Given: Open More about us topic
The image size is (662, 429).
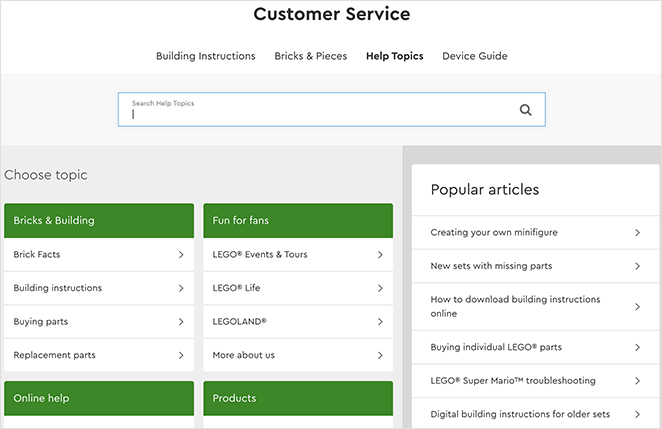Looking at the screenshot, I should tap(298, 355).
